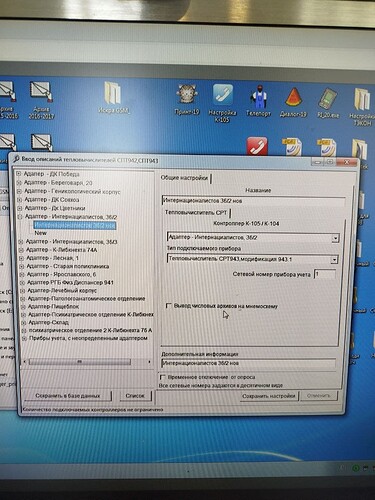The width and height of the screenshot is (375, 500).
Task: Expand the Адаптер - Интернационалистов, 36/3 node
Action: coord(21,241)
